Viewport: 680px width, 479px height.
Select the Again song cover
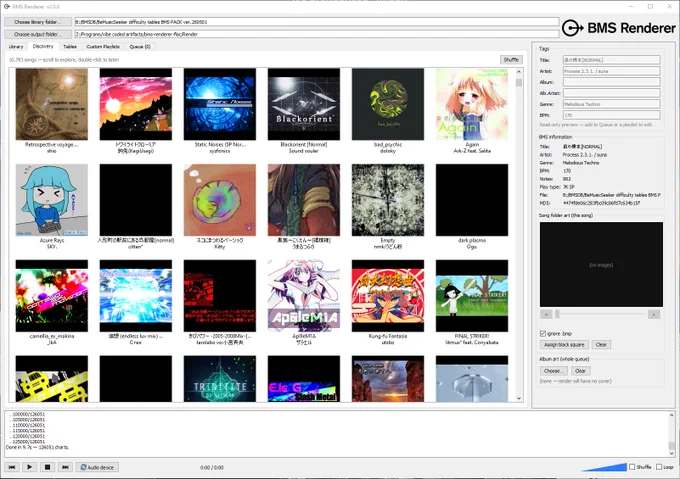pyautogui.click(x=472, y=104)
